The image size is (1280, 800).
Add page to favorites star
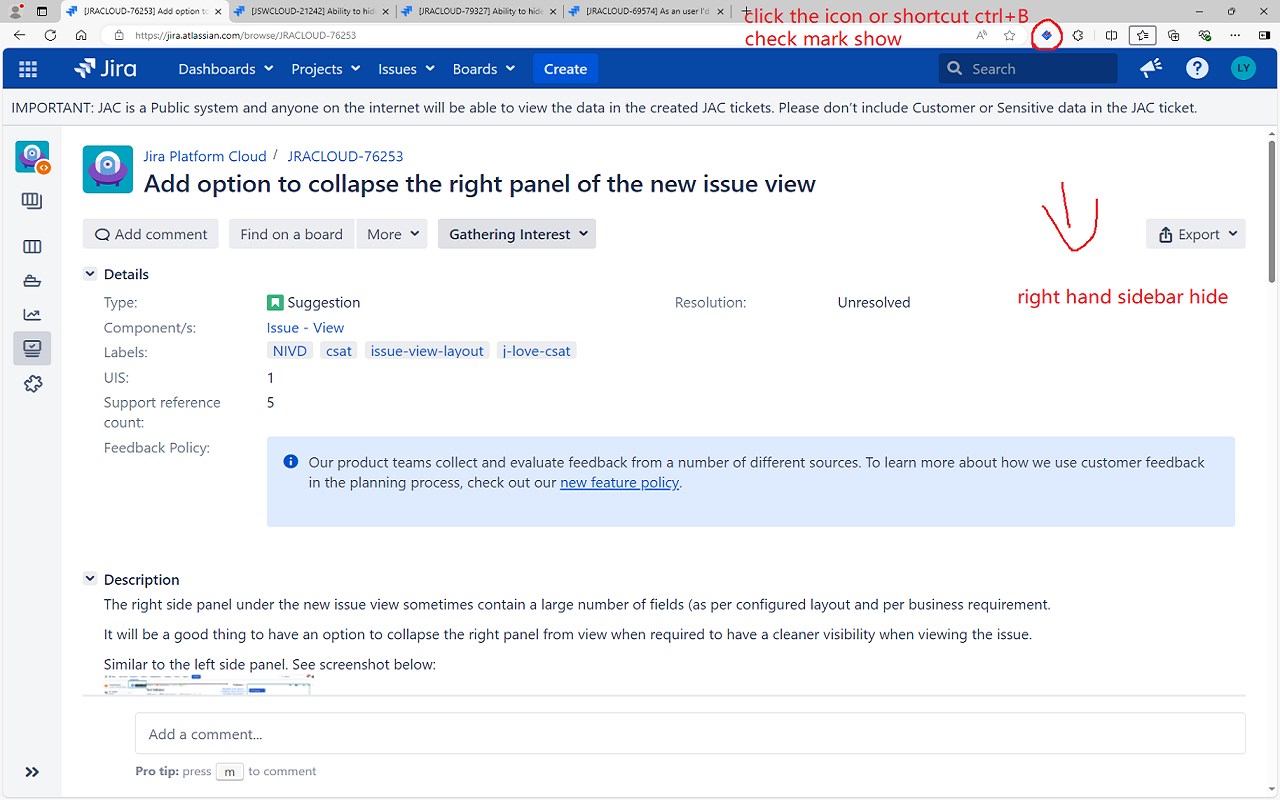1010,35
